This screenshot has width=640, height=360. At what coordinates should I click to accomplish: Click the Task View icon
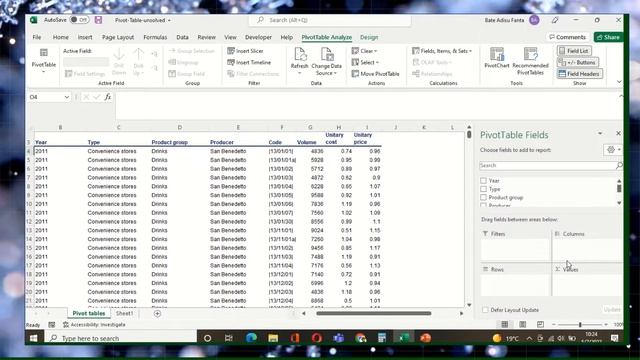coord(229,338)
